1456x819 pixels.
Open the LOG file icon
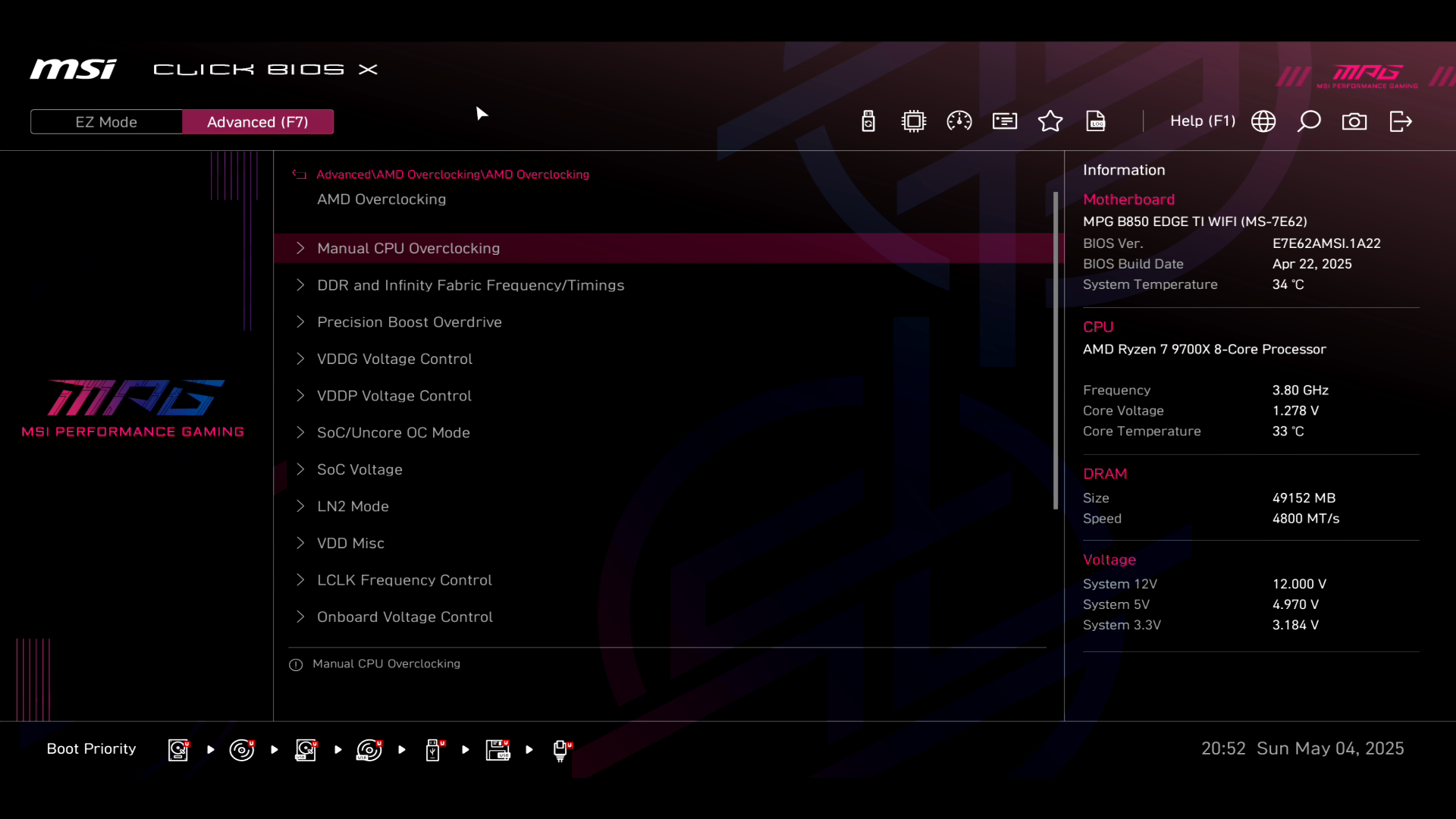1096,121
